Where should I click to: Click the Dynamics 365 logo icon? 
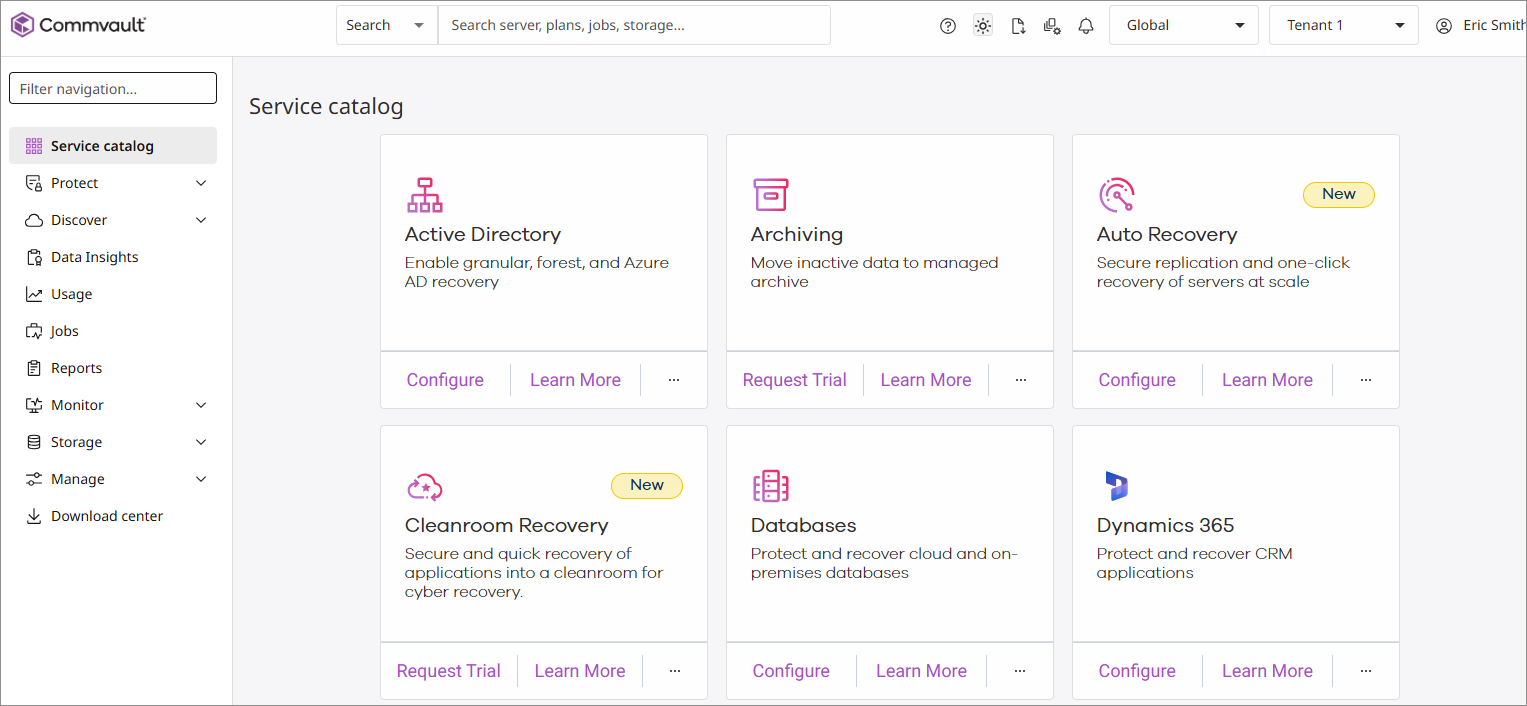click(1117, 486)
